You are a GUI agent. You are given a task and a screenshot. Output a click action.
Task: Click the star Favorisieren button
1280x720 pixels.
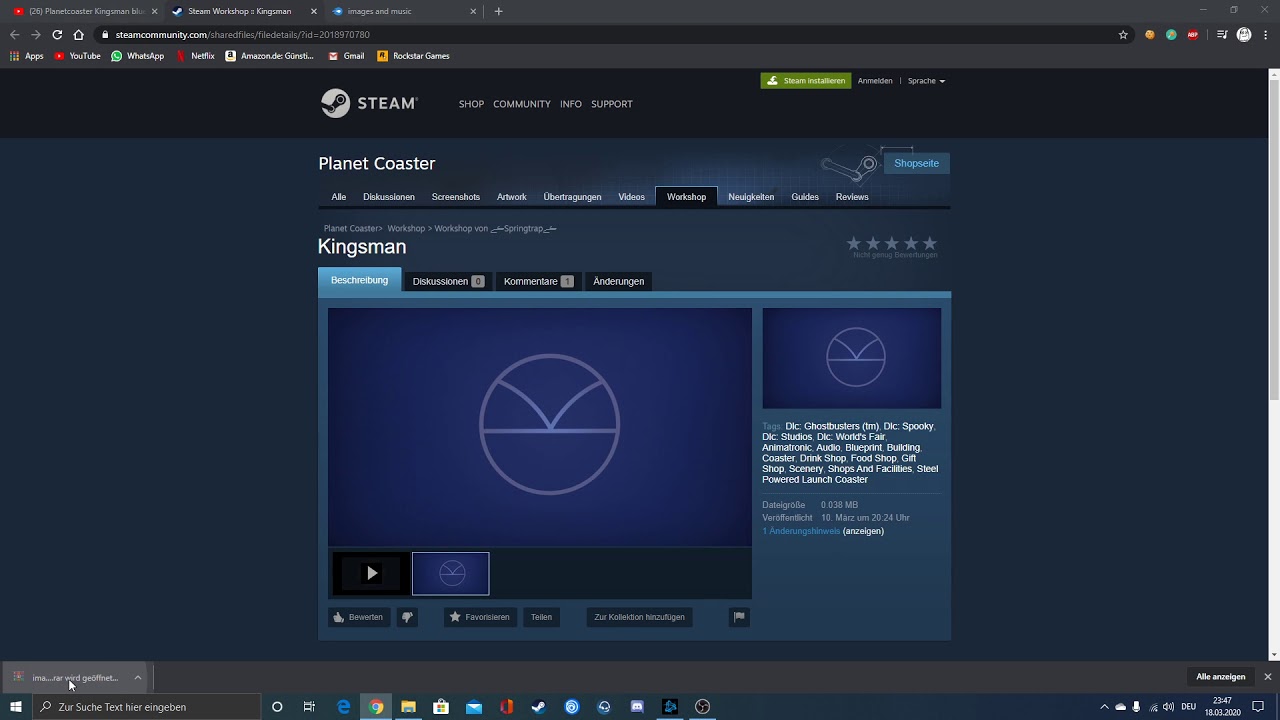480,617
